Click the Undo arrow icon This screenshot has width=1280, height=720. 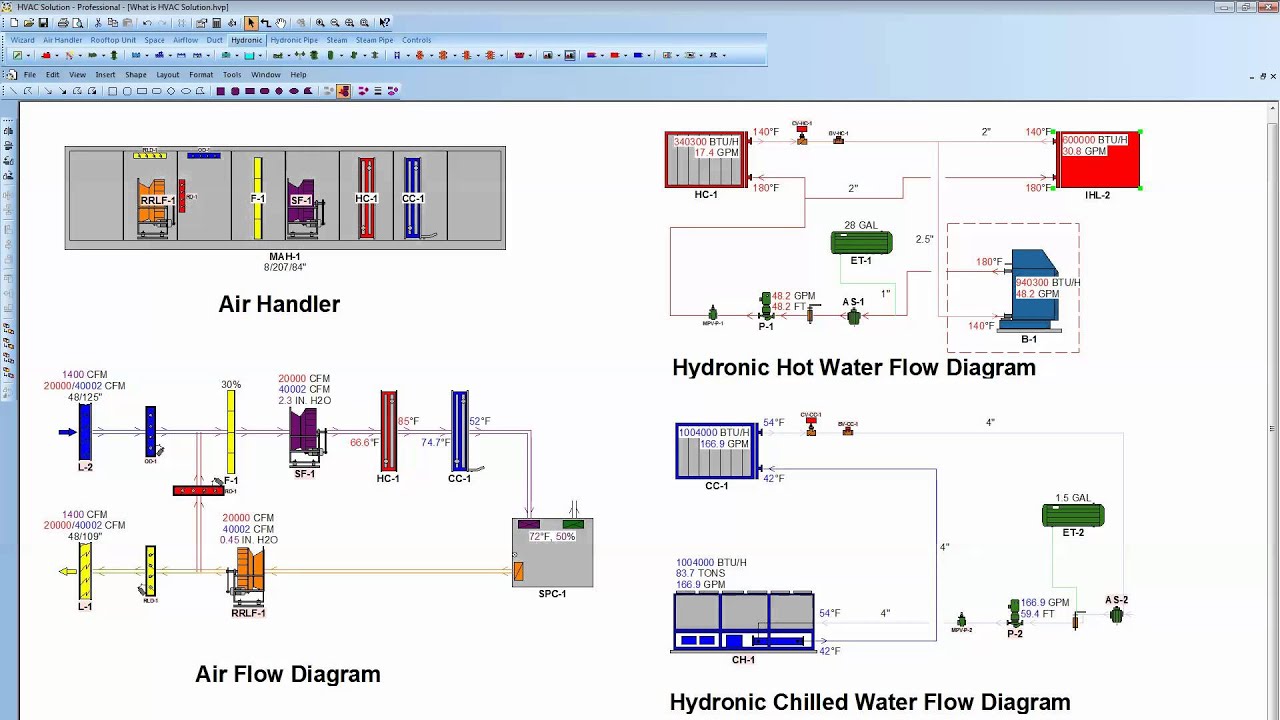(147, 23)
